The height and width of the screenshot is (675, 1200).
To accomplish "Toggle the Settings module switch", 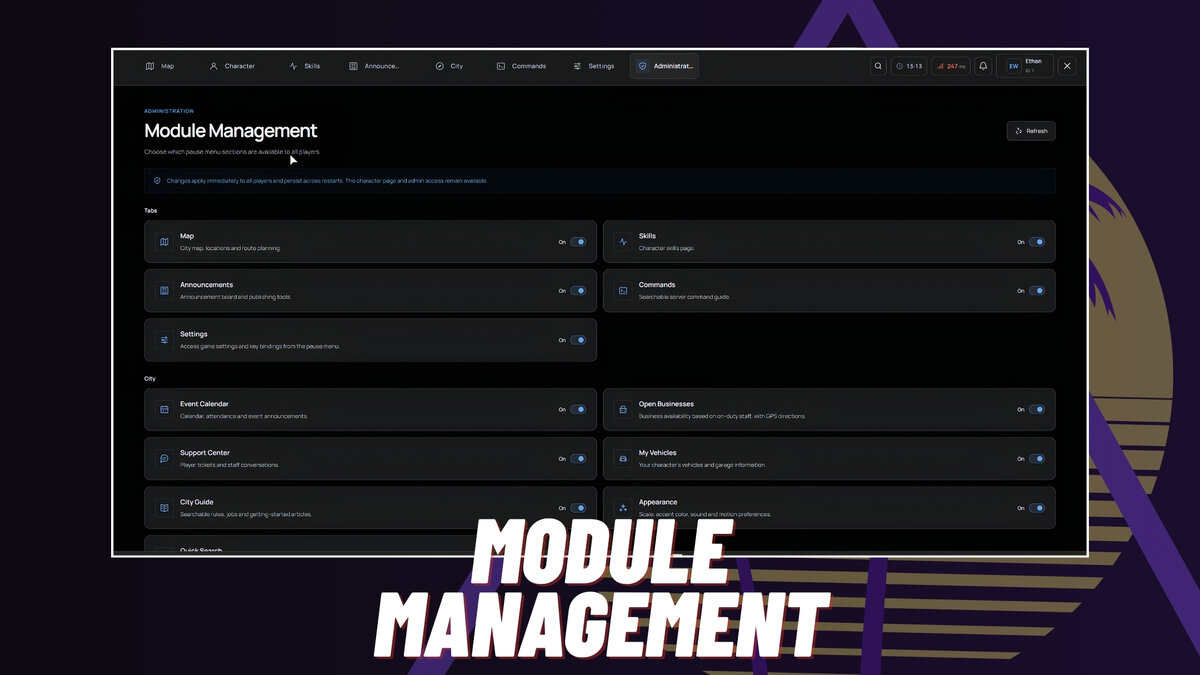I will click(578, 340).
